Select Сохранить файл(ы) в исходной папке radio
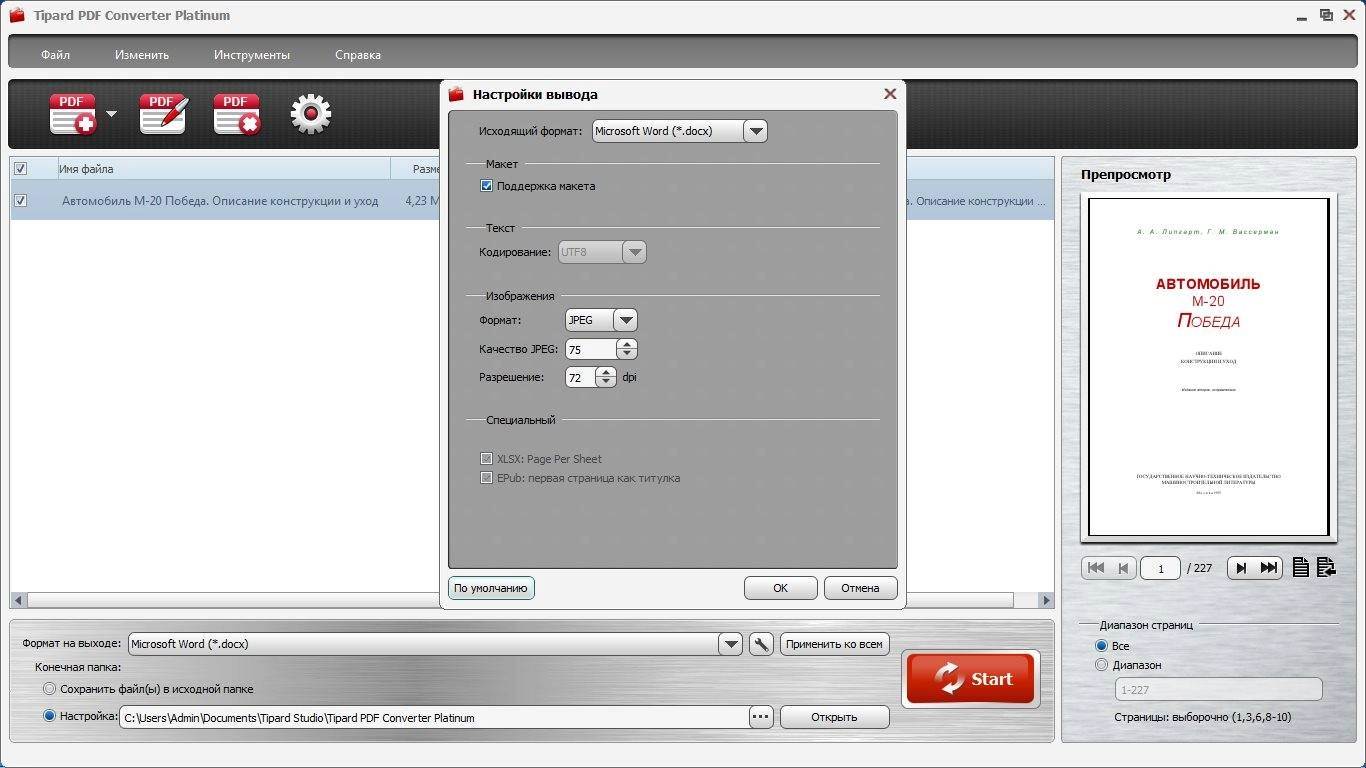Image resolution: width=1366 pixels, height=768 pixels. coord(50,689)
